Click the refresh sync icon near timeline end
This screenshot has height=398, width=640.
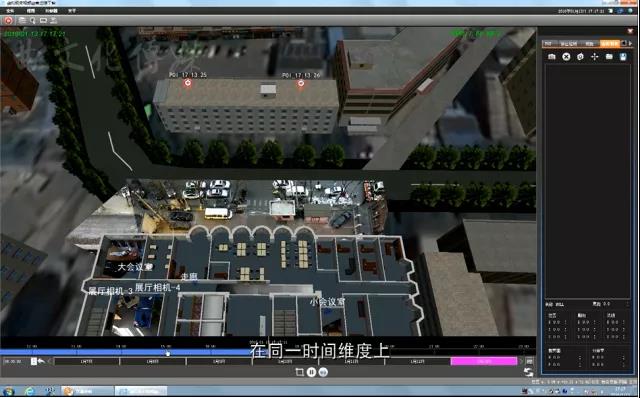click(x=529, y=372)
